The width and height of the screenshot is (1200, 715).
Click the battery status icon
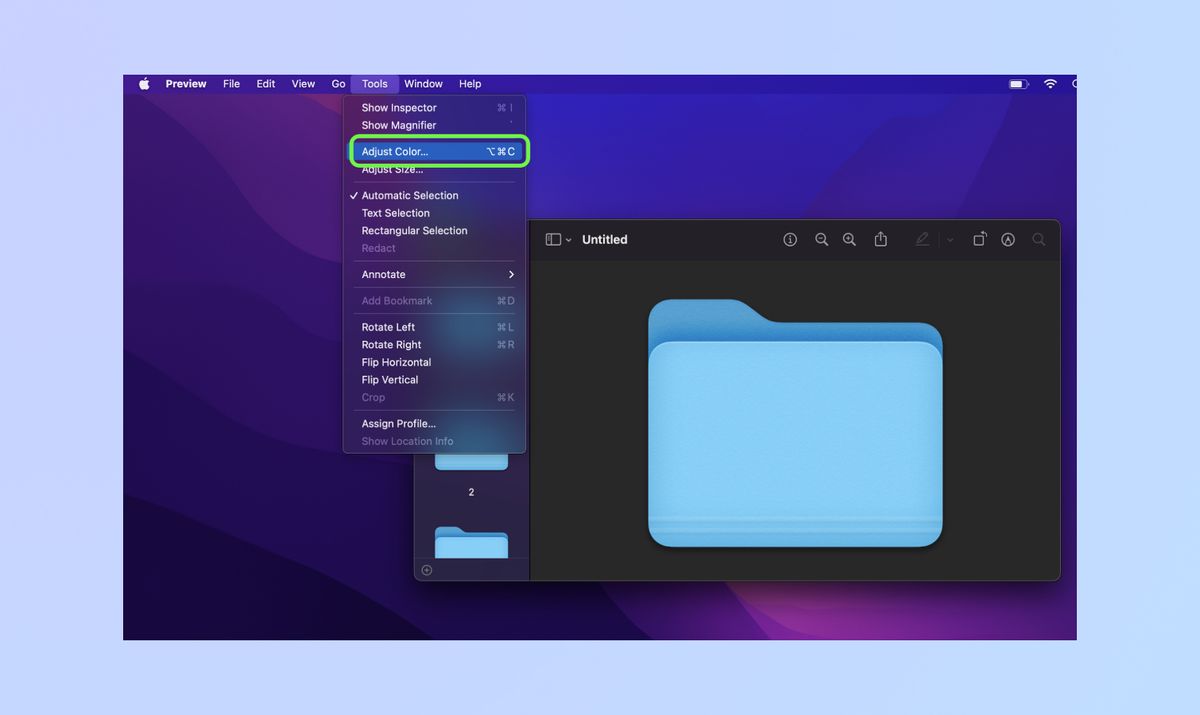tap(1019, 84)
